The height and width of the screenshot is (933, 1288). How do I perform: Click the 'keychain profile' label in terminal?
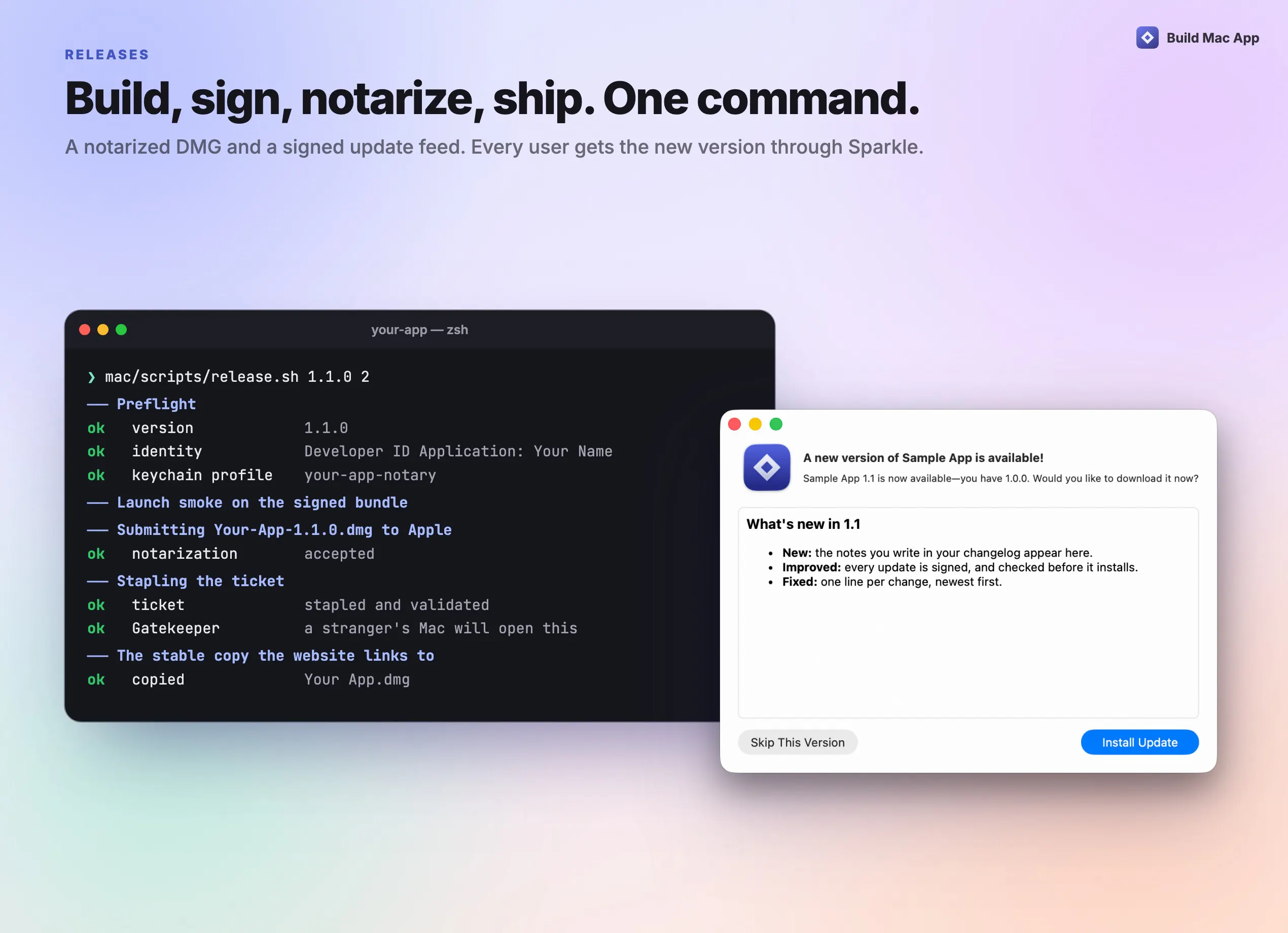pyautogui.click(x=202, y=475)
